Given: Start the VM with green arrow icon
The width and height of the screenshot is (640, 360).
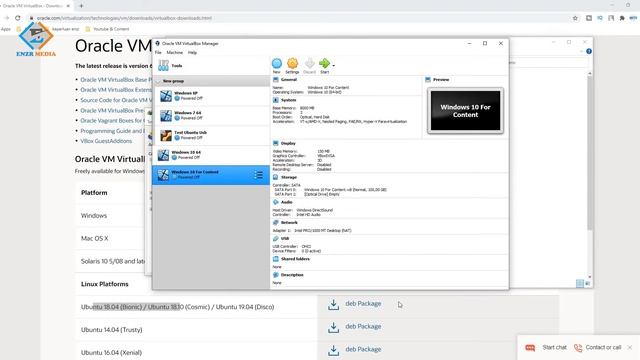Looking at the screenshot, I should pyautogui.click(x=324, y=63).
